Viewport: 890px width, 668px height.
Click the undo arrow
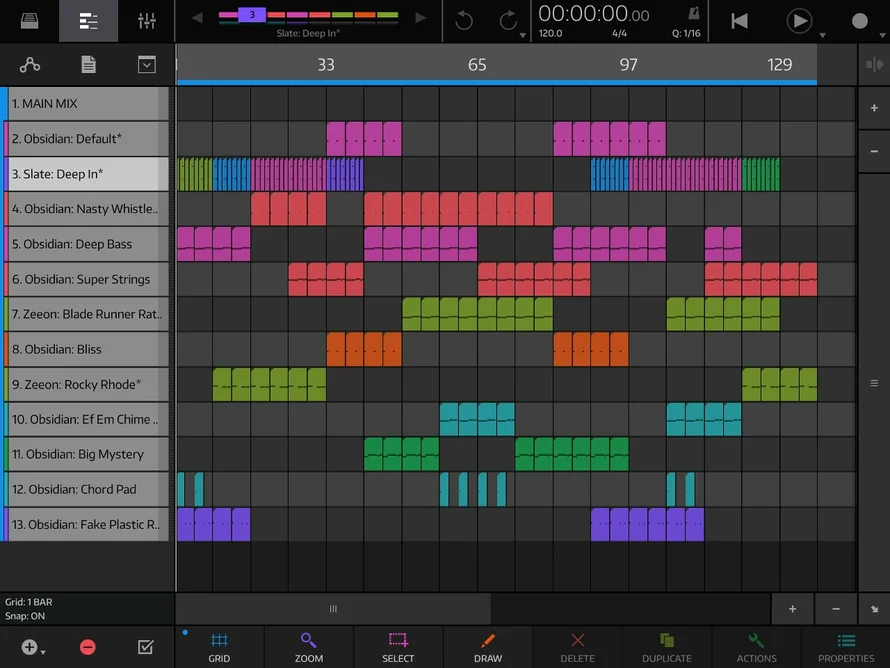(x=464, y=21)
